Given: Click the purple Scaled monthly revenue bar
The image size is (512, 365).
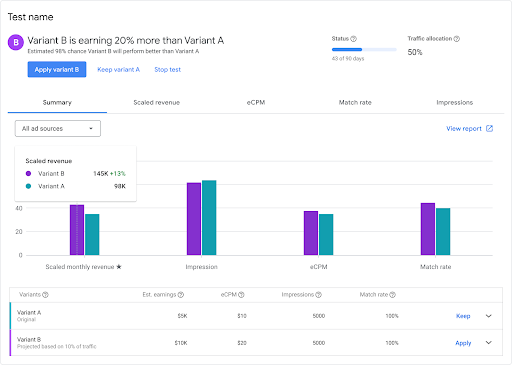Looking at the screenshot, I should click(x=77, y=230).
